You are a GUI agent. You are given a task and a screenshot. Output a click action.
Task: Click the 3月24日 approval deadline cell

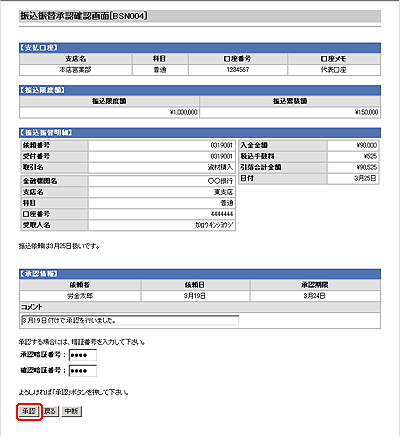[315, 296]
